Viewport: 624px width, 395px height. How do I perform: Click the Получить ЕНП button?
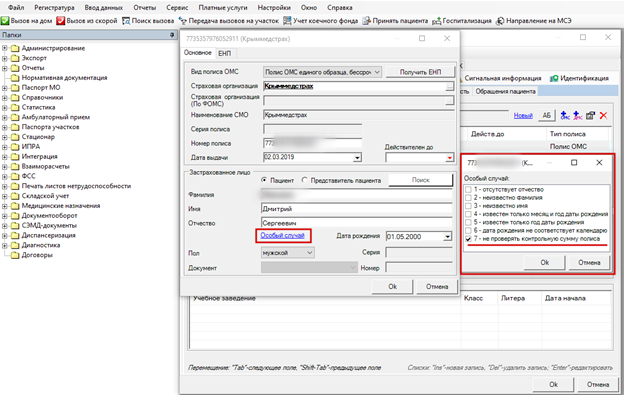point(420,72)
